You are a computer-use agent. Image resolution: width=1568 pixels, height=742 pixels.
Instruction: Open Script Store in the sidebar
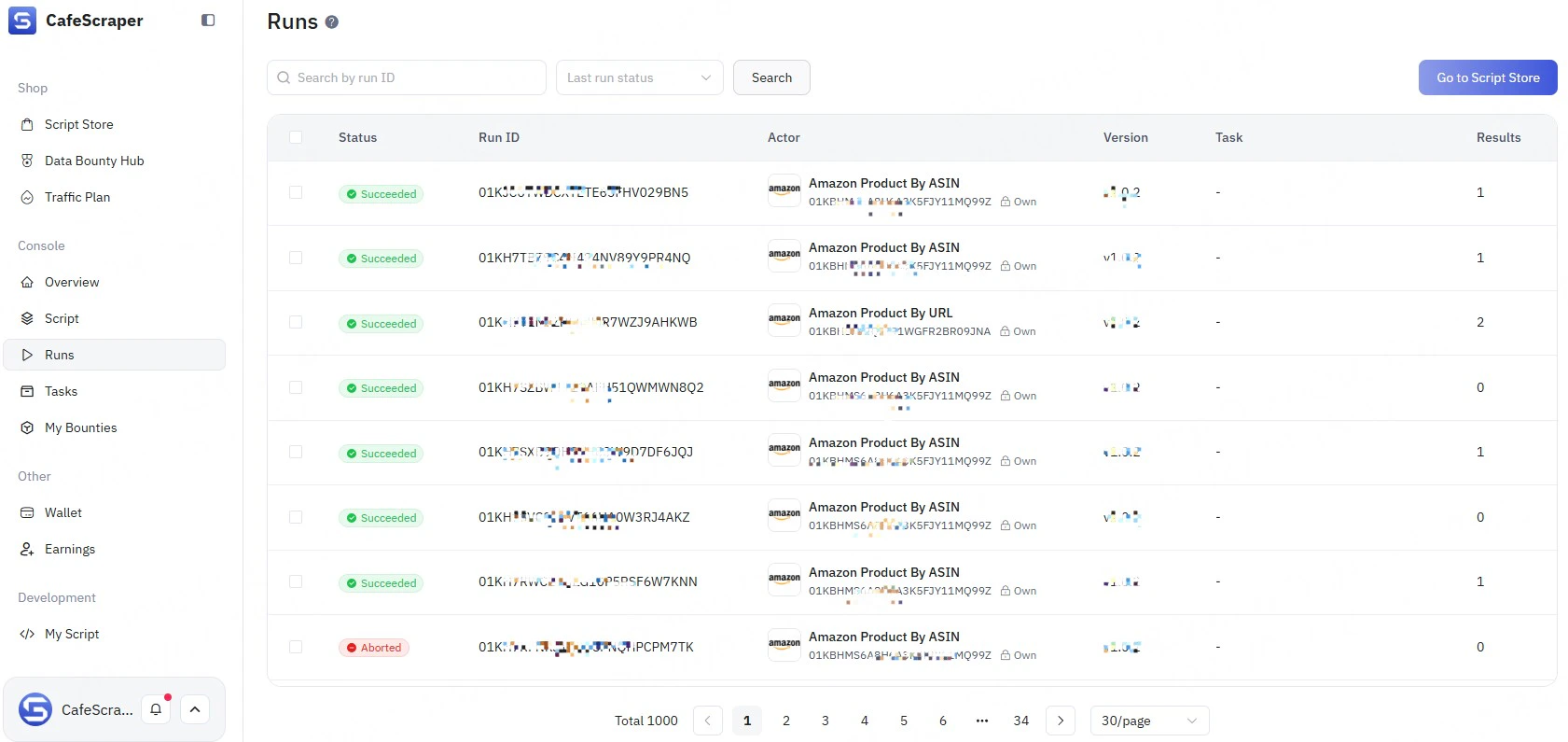[115, 124]
